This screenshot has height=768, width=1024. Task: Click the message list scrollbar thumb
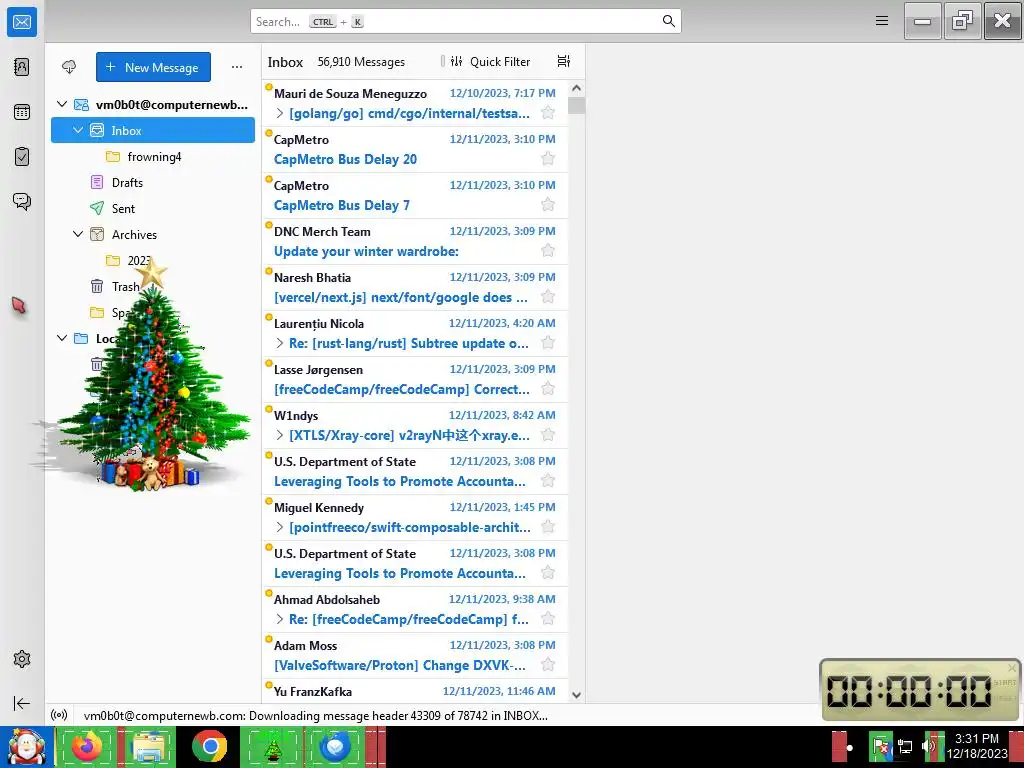pyautogui.click(x=576, y=105)
